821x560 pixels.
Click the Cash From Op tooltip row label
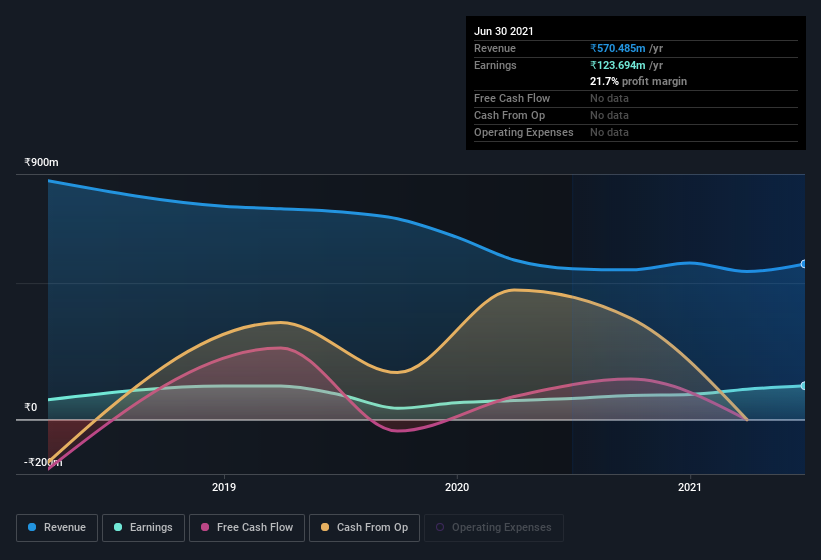click(509, 115)
